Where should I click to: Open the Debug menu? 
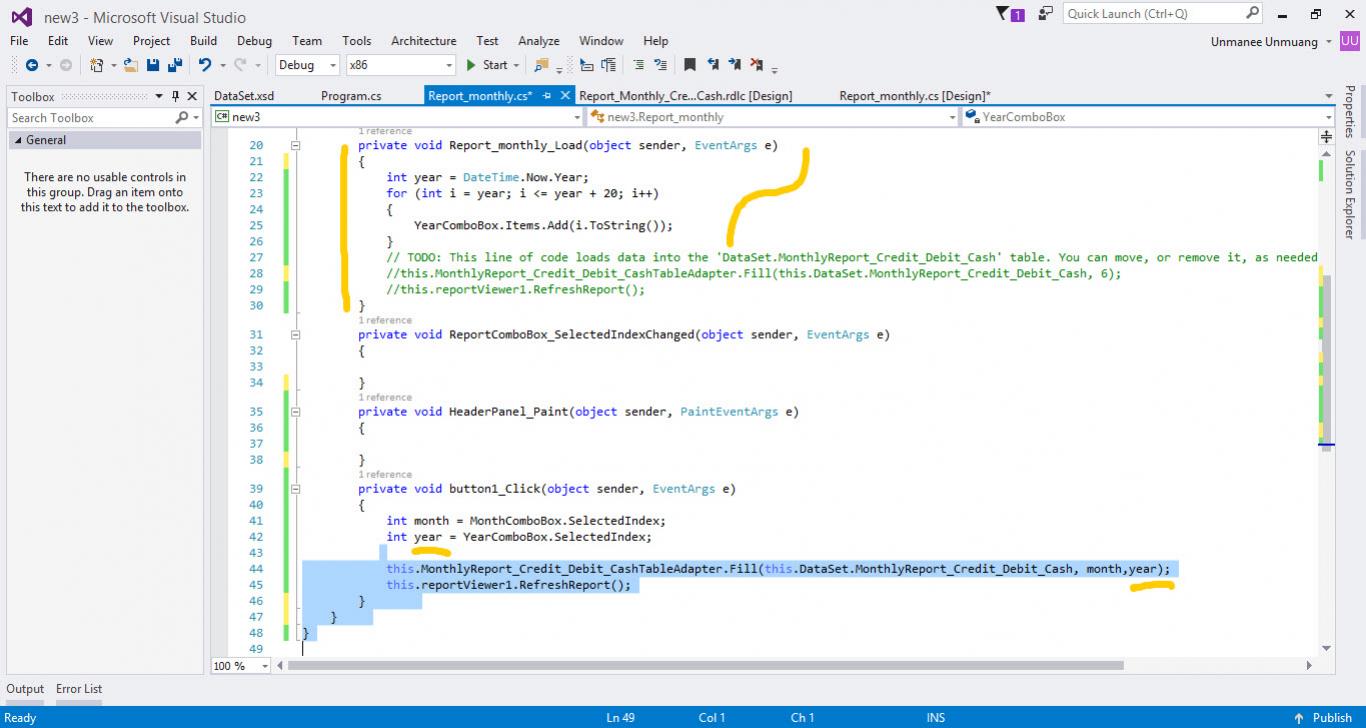pyautogui.click(x=254, y=41)
